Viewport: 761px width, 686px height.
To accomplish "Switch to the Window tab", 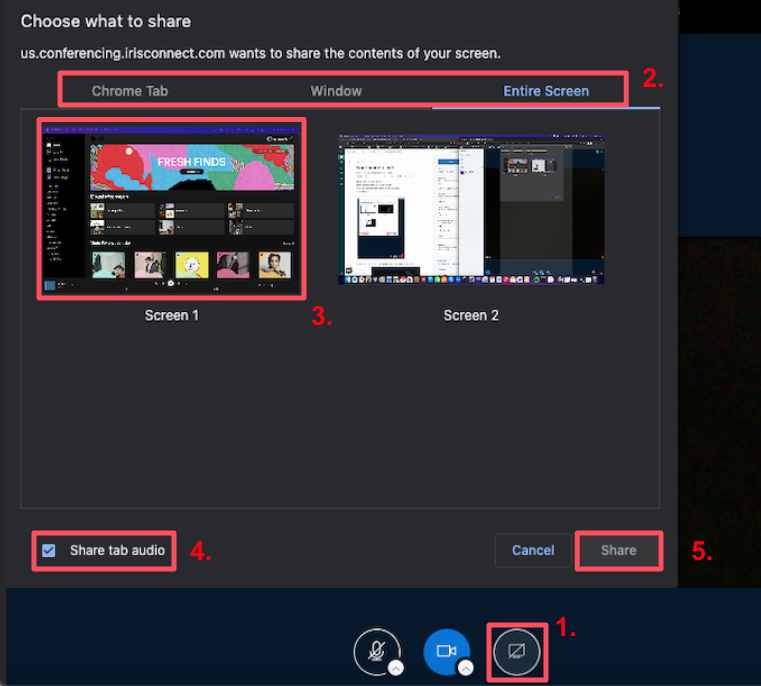I will [336, 91].
